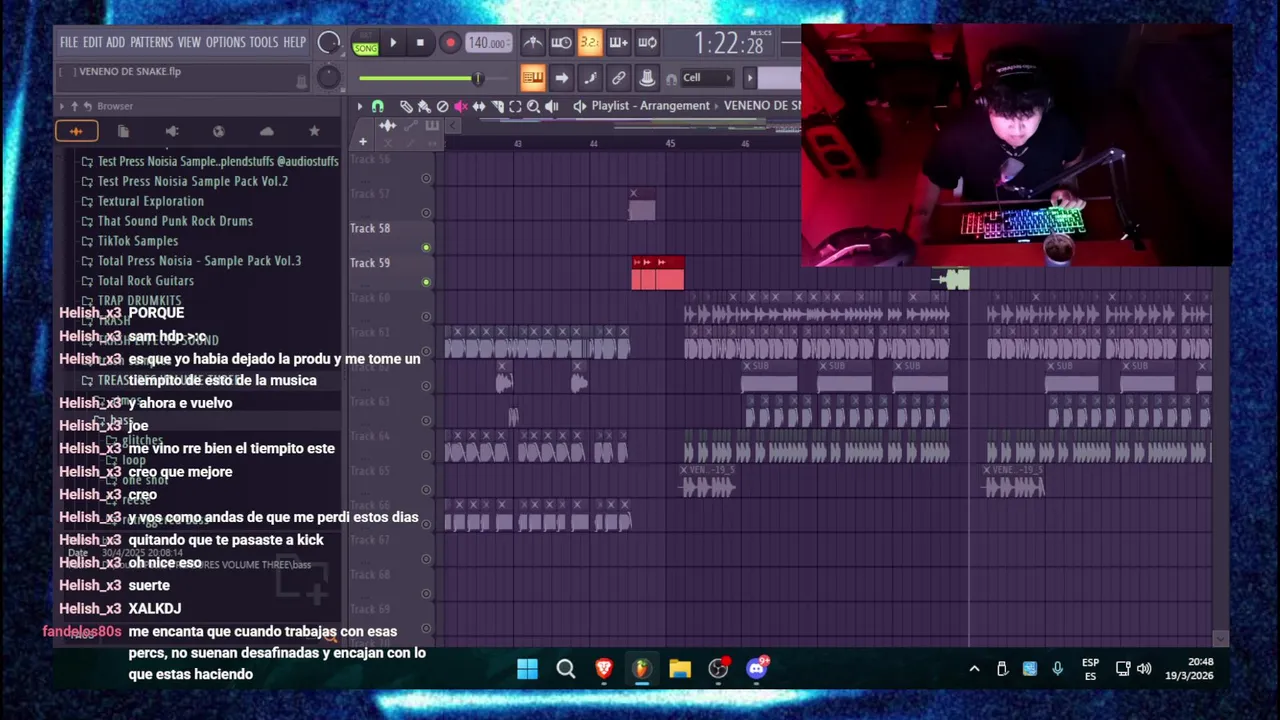Image resolution: width=1280 pixels, height=720 pixels.
Task: Open the HELP menu
Action: tap(294, 42)
